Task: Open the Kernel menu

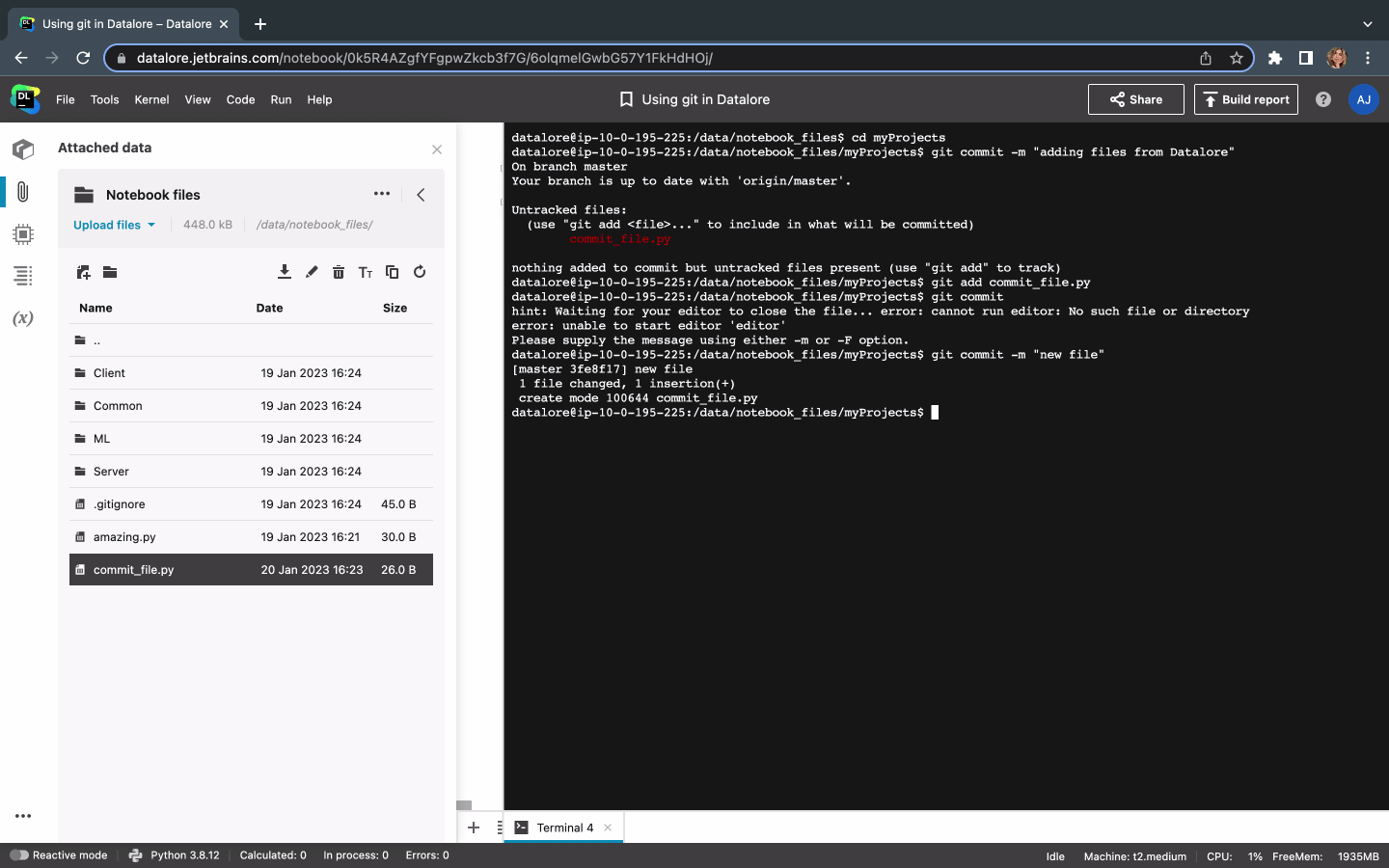Action: (151, 99)
